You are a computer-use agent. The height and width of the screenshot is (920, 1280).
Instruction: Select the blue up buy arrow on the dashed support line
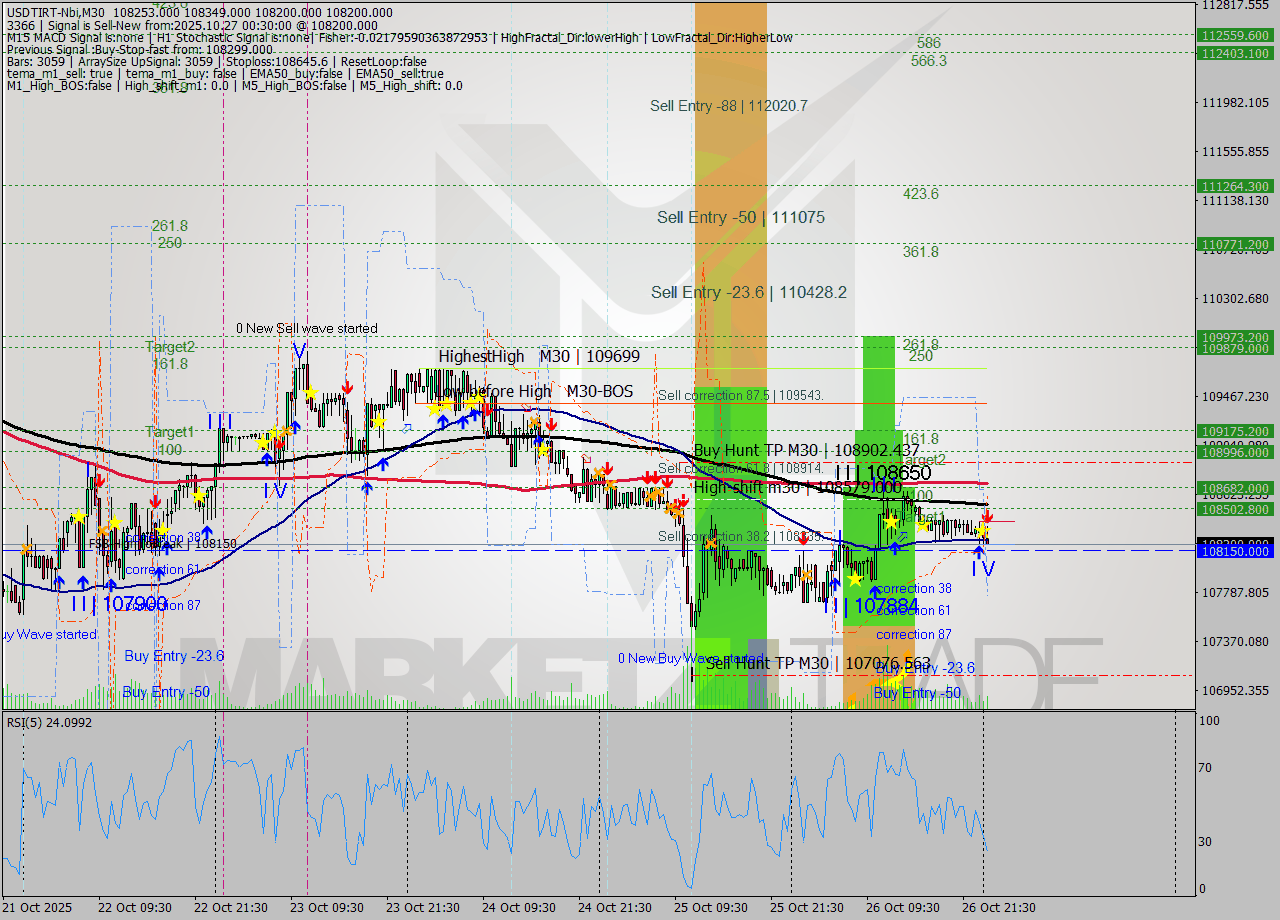tap(979, 551)
